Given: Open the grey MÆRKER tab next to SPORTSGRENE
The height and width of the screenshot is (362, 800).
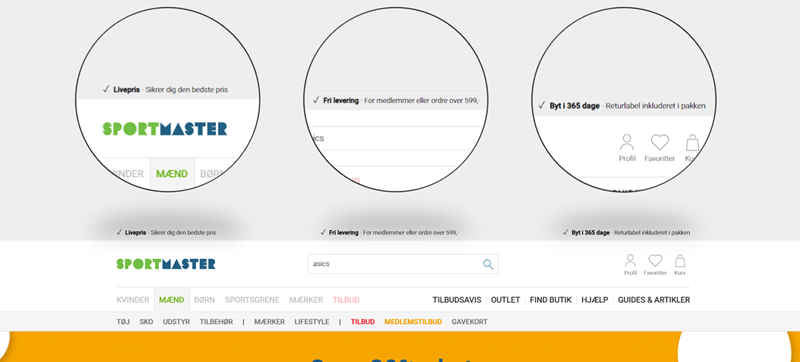Looking at the screenshot, I should click(306, 300).
